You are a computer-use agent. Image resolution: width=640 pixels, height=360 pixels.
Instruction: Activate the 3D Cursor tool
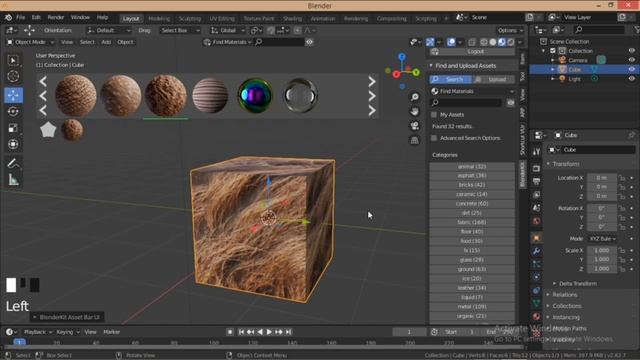click(13, 76)
